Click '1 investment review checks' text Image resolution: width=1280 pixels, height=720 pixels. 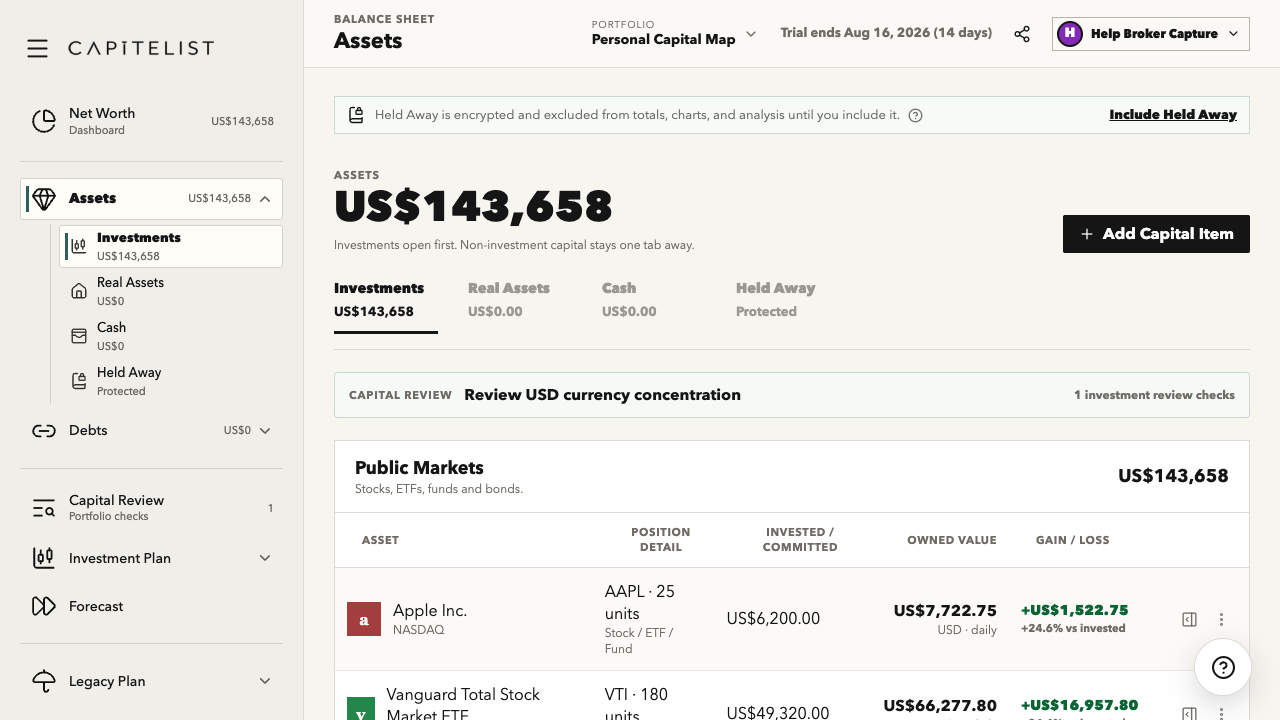1154,395
